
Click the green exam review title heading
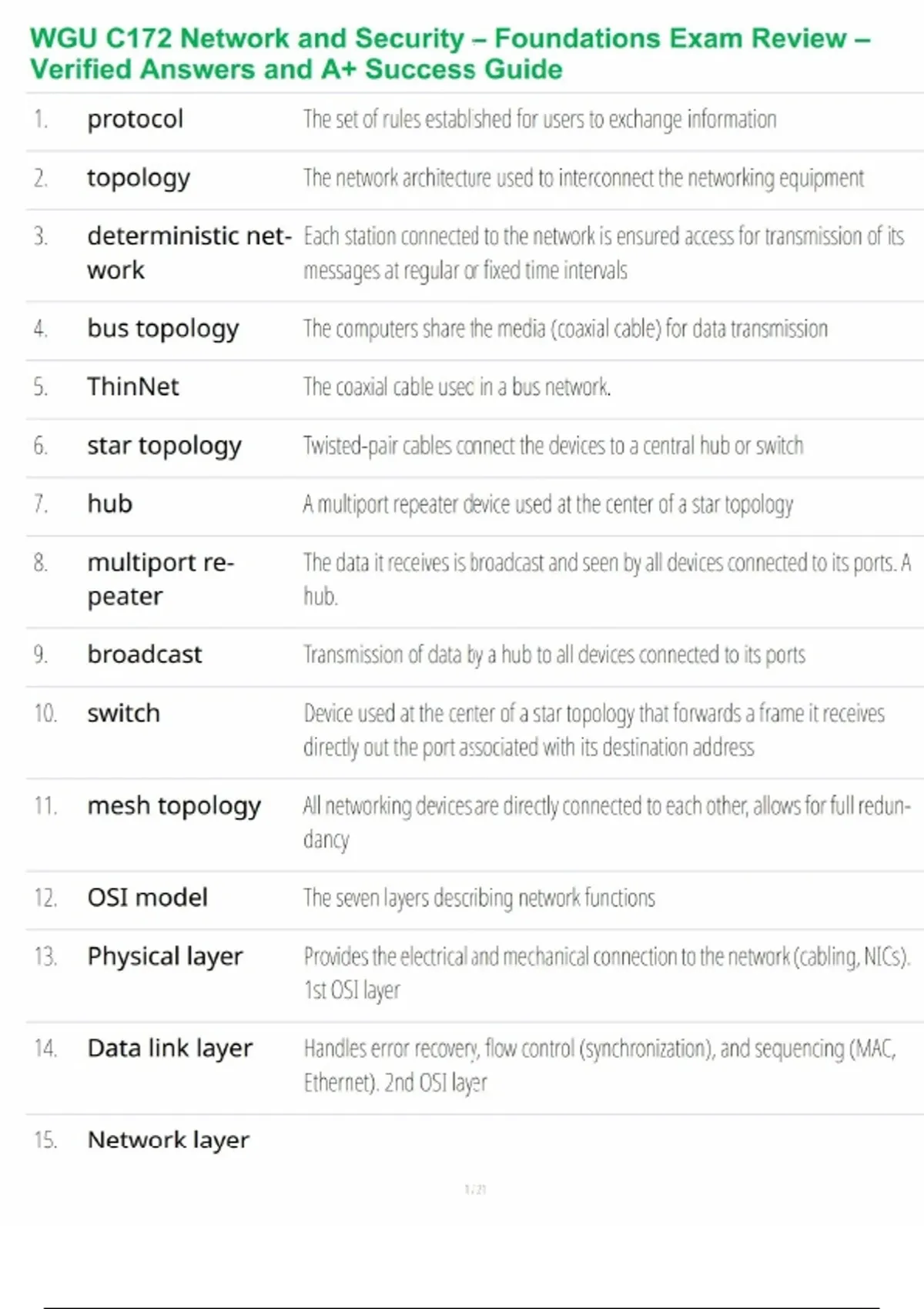(450, 53)
